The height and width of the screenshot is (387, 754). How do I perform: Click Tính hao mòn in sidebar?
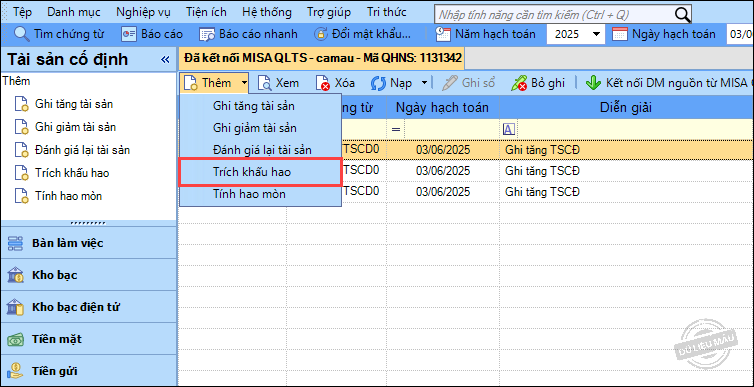[x=68, y=196]
